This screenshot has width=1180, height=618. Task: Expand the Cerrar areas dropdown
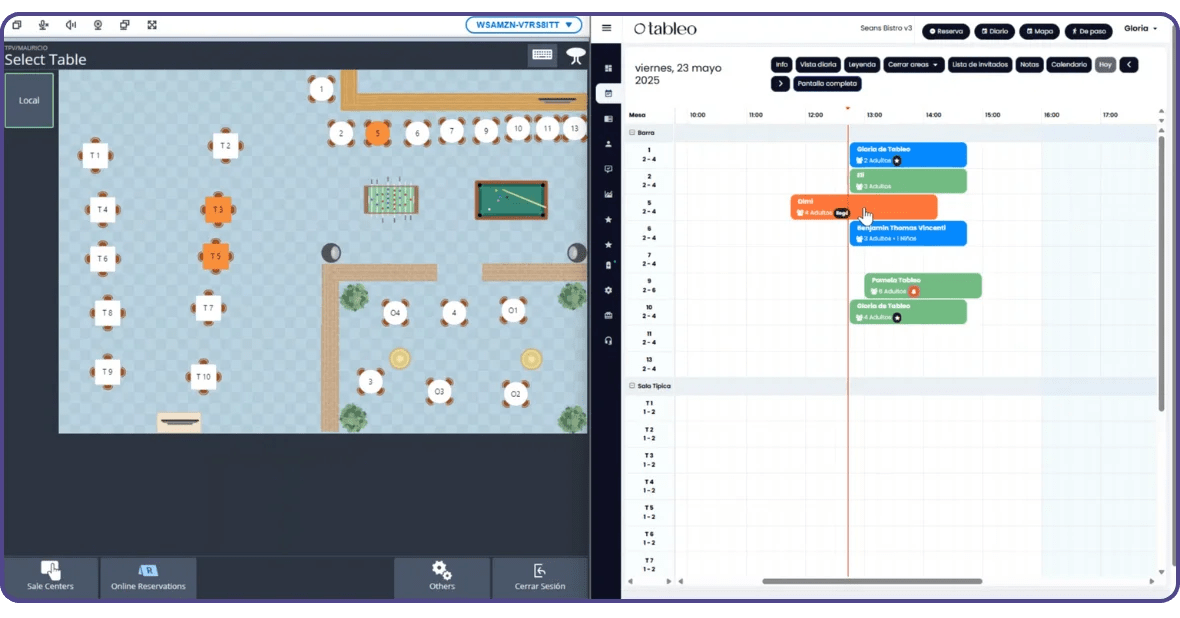[914, 65]
